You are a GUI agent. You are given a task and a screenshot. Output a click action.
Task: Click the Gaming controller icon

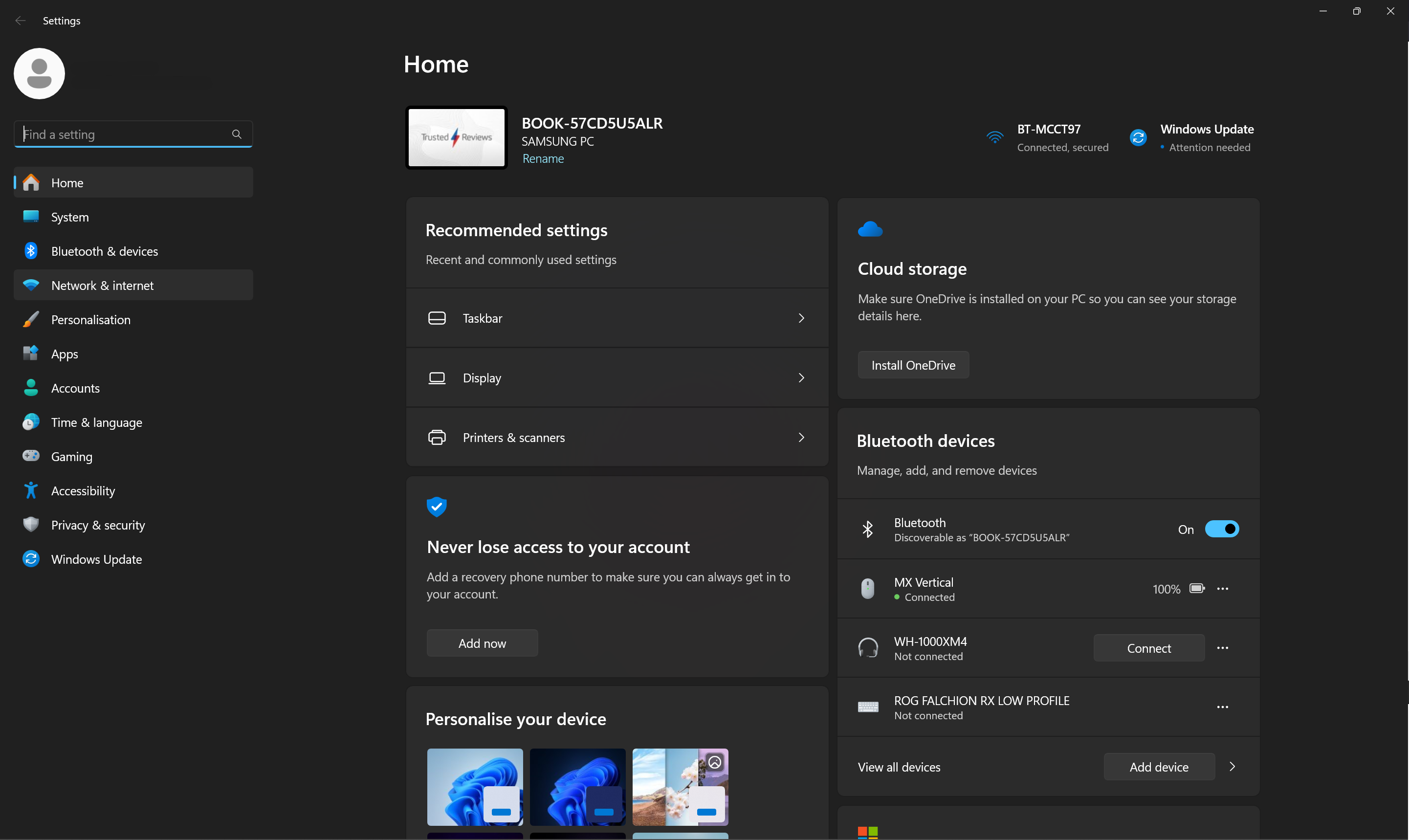click(x=31, y=456)
